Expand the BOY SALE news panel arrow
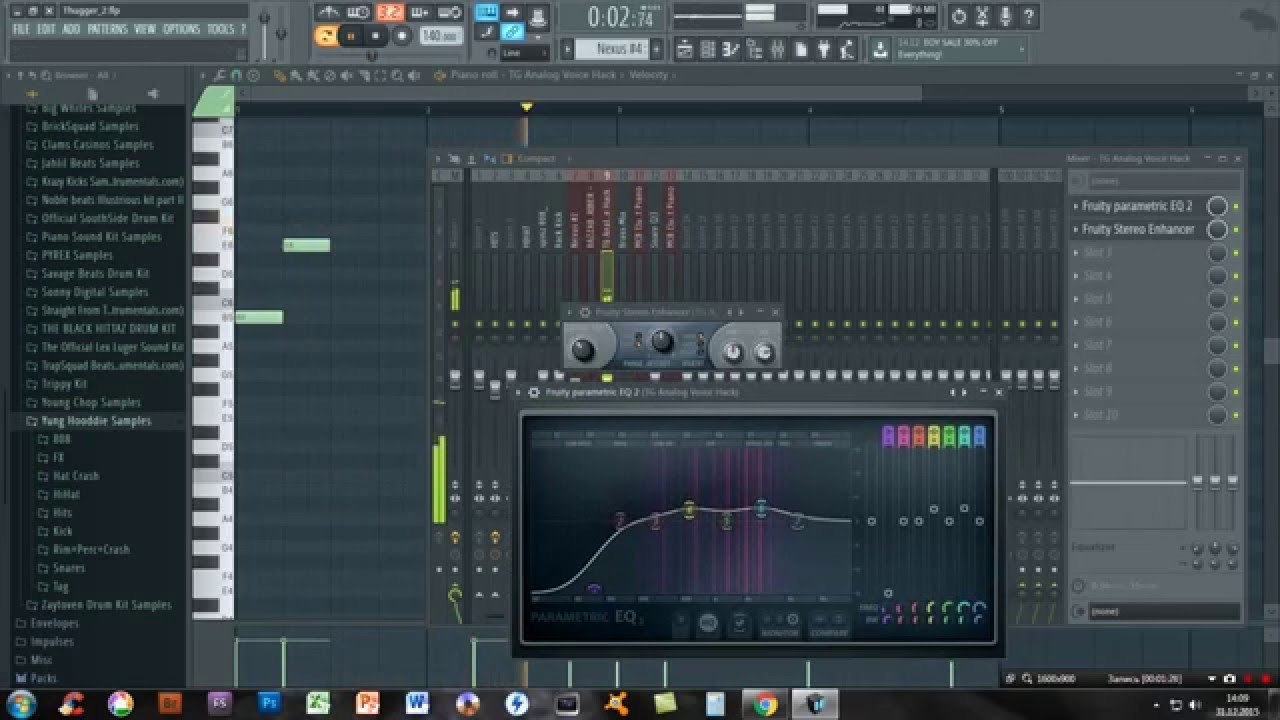 click(x=1022, y=48)
